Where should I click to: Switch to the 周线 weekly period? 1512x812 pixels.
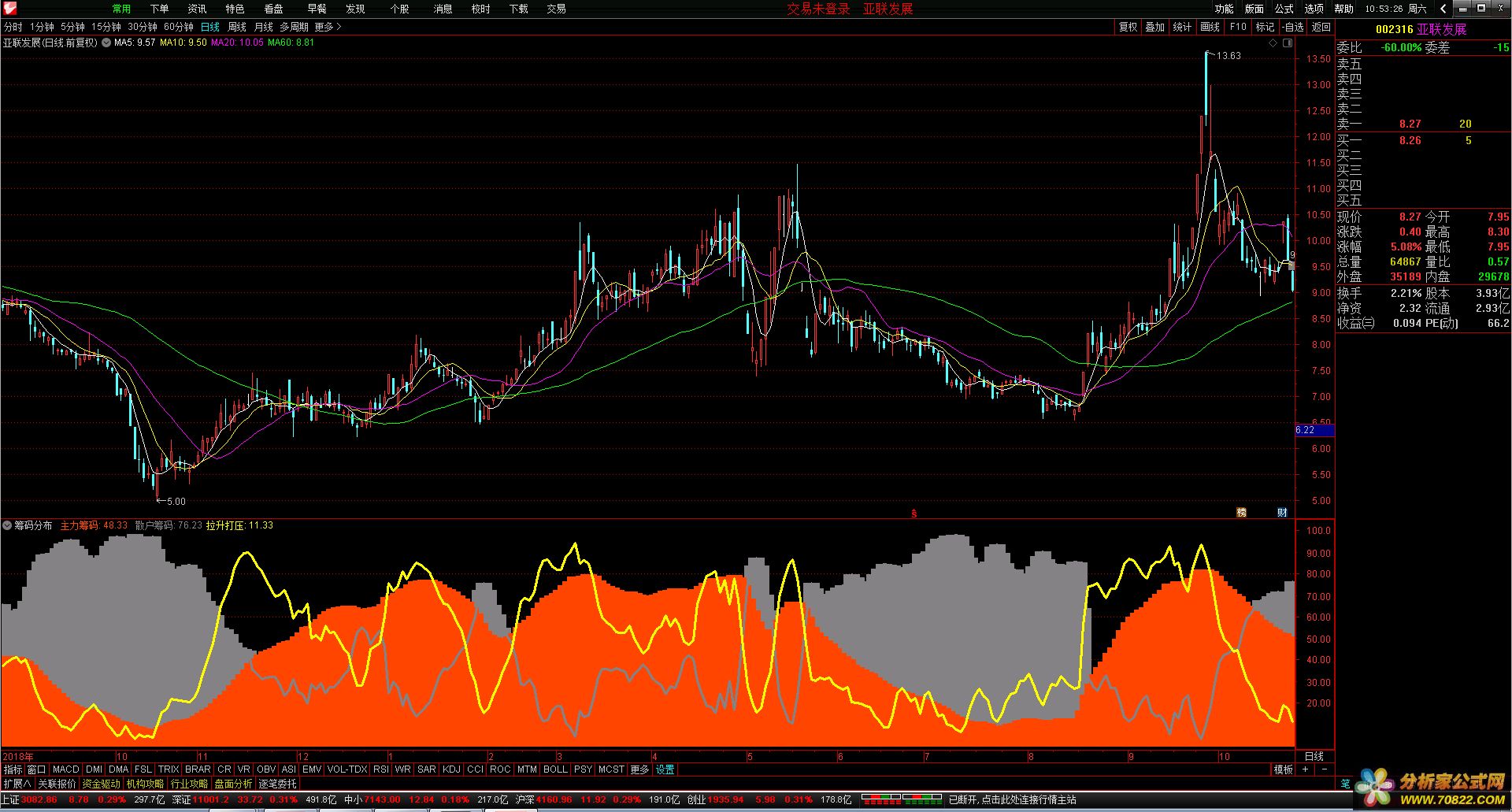(x=236, y=27)
